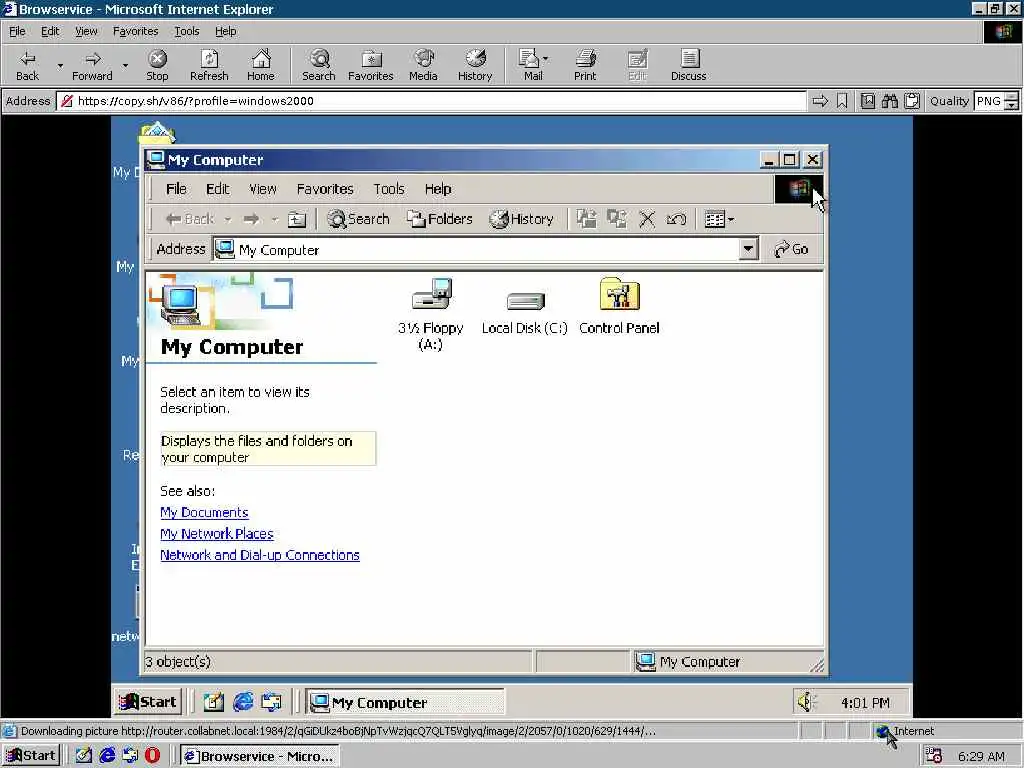The width and height of the screenshot is (1024, 768).
Task: Click the bookmark ribbon icon near the address bar
Action: [842, 101]
